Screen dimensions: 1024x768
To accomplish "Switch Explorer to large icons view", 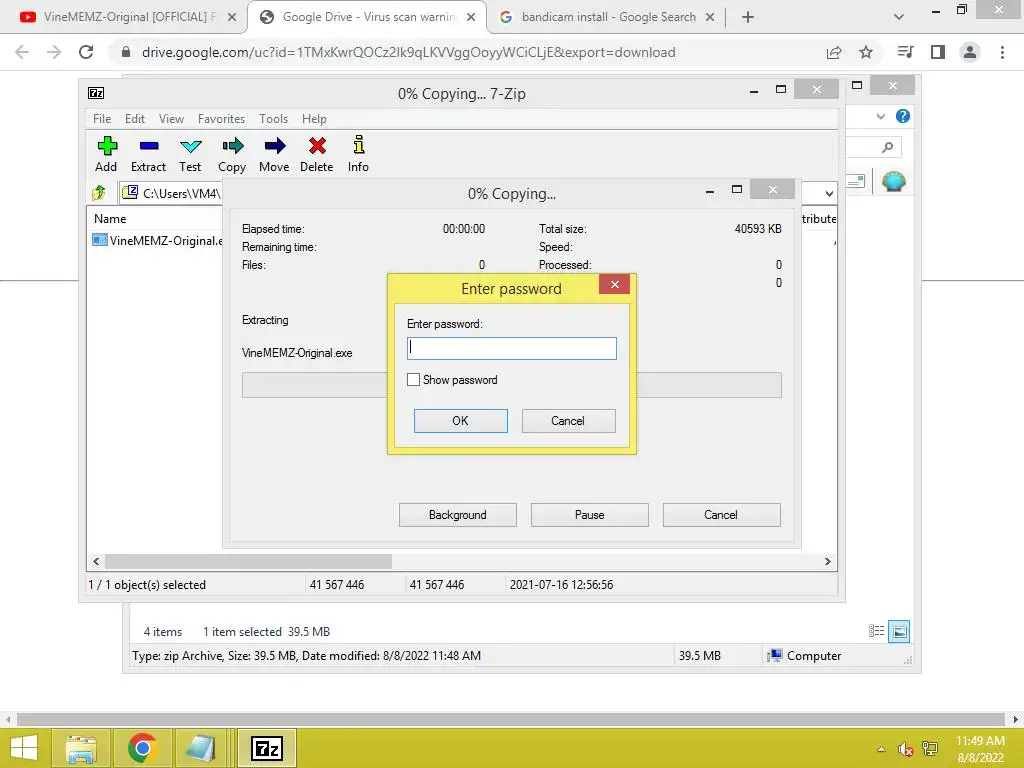I will (899, 632).
